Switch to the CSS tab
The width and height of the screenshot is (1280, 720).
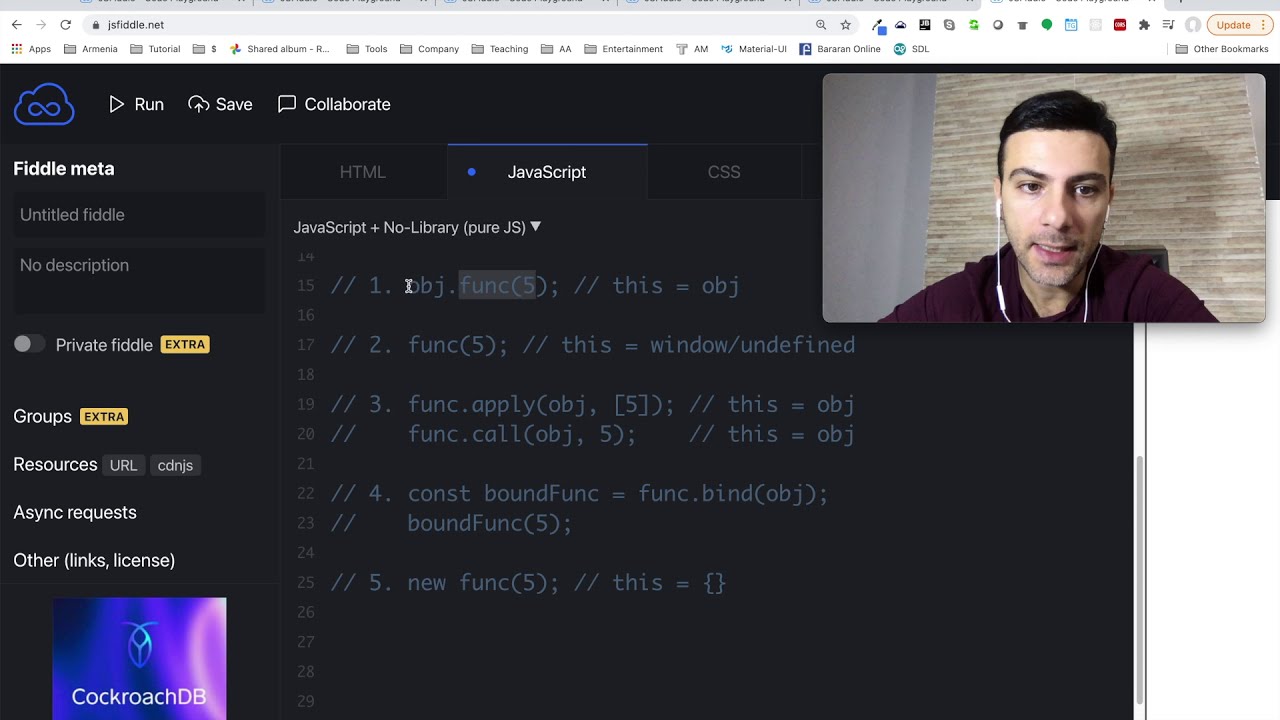point(724,172)
